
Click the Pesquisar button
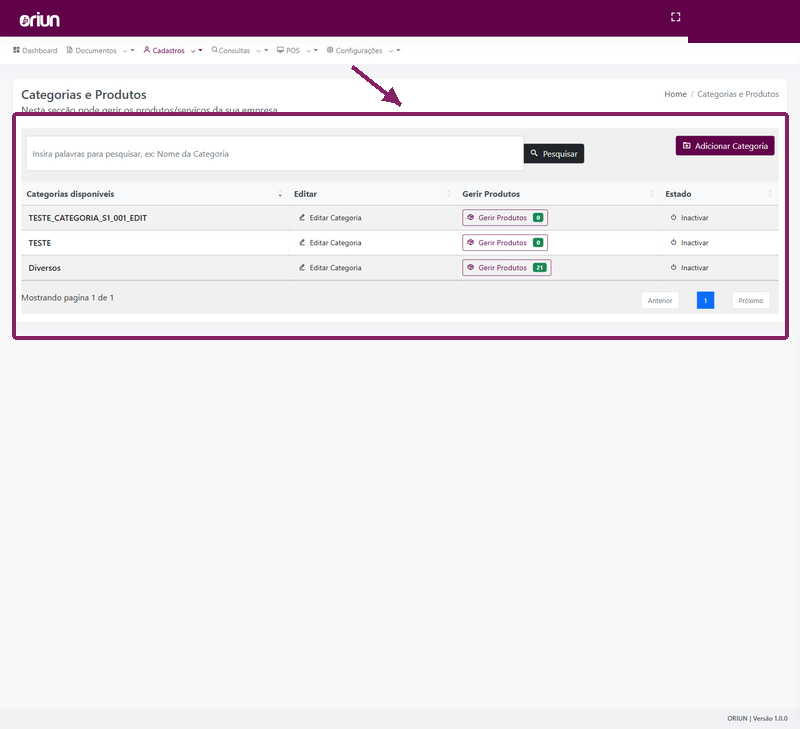tap(554, 154)
